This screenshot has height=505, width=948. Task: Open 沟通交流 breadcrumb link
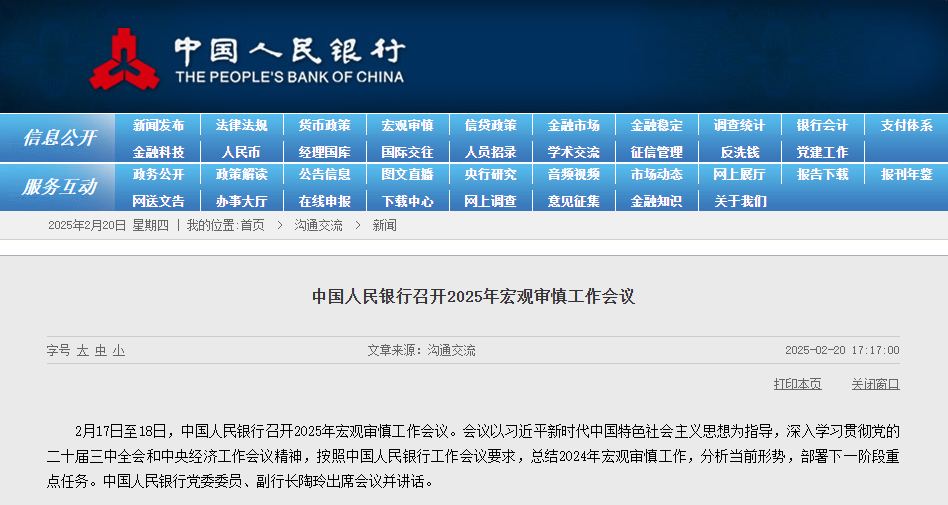pyautogui.click(x=319, y=226)
